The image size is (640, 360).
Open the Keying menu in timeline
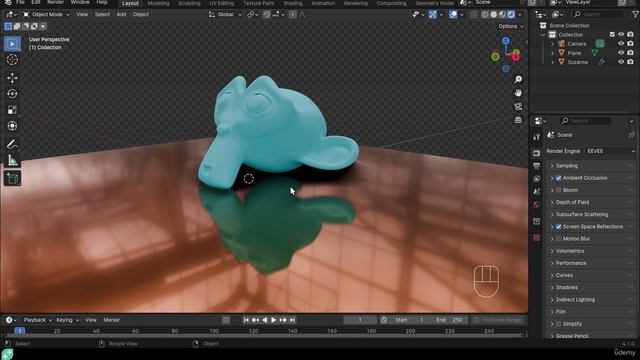pyautogui.click(x=67, y=320)
